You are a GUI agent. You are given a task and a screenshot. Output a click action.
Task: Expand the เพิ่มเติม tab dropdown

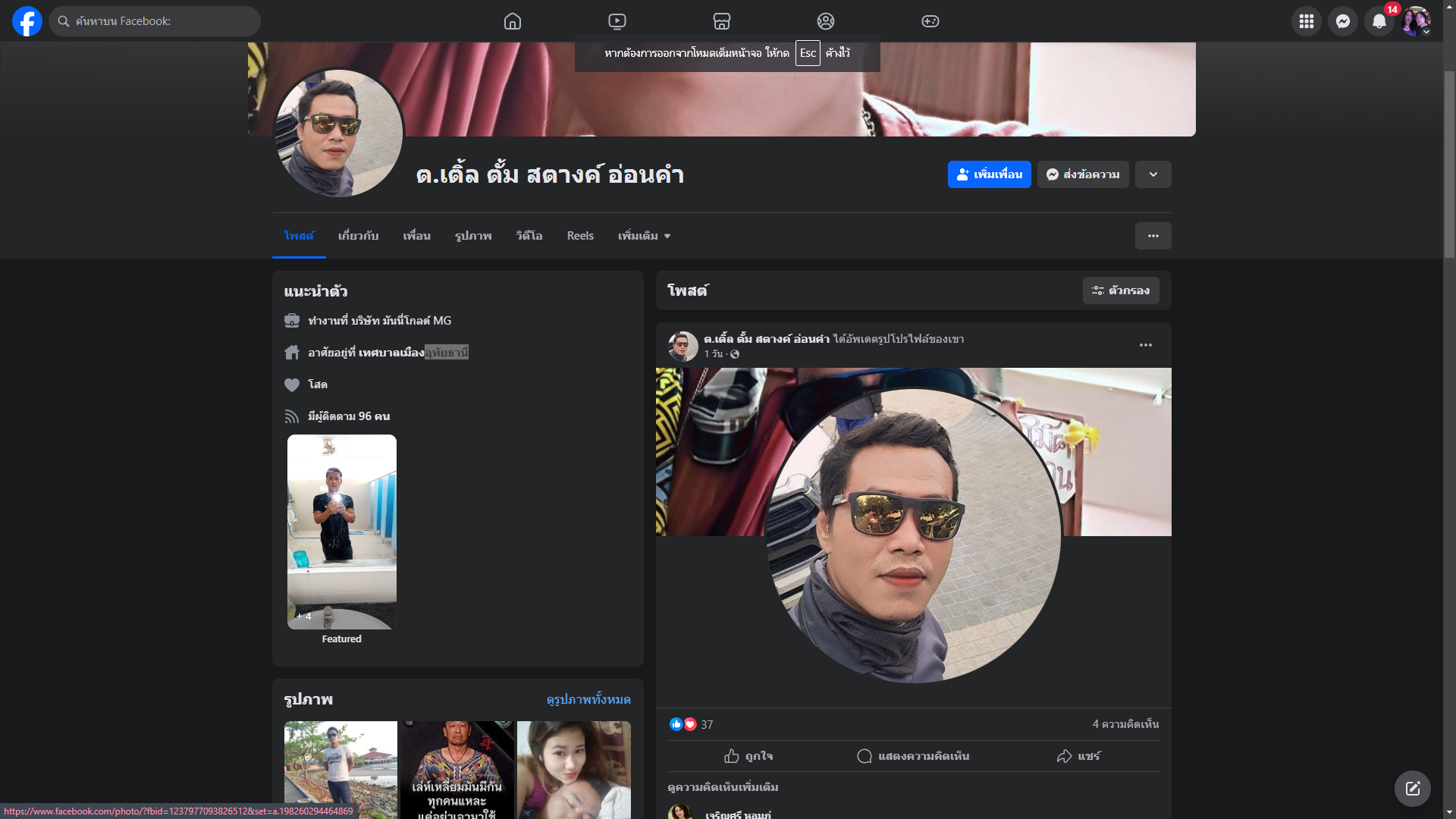644,236
